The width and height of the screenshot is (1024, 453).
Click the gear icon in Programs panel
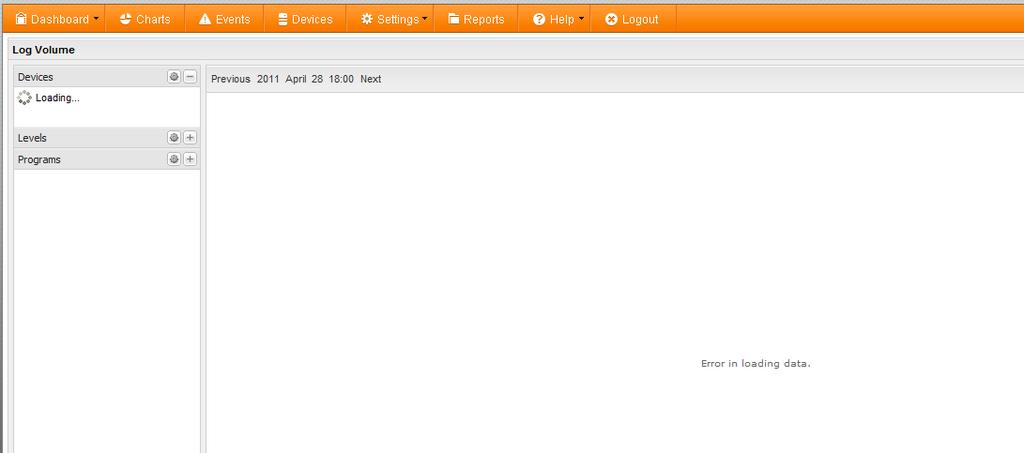(x=174, y=159)
